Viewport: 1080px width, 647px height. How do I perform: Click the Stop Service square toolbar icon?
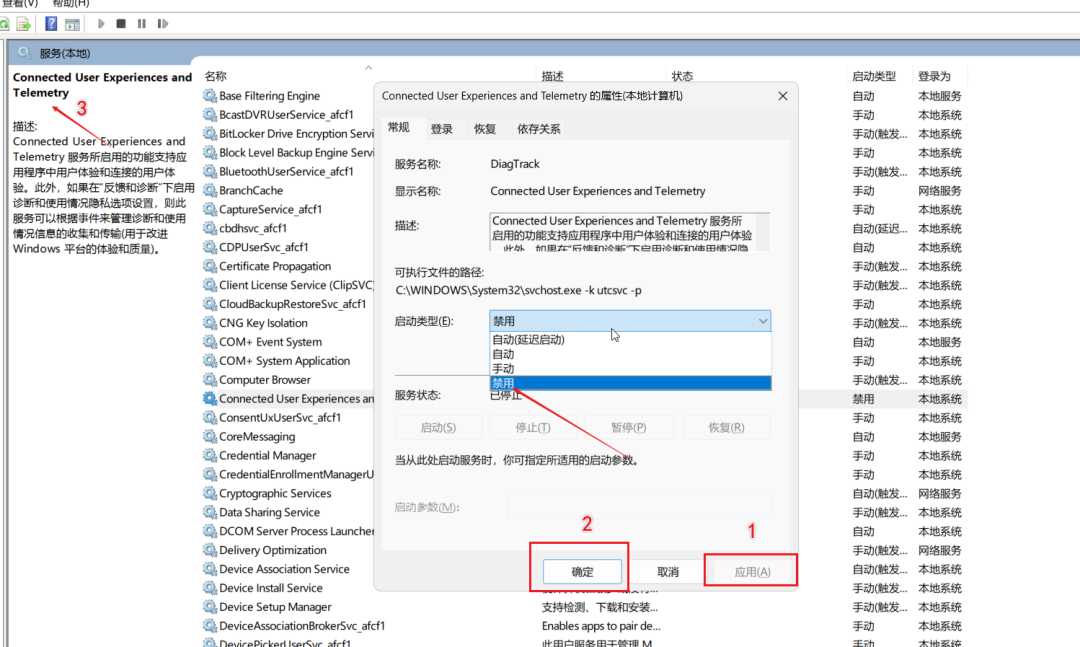tap(121, 23)
